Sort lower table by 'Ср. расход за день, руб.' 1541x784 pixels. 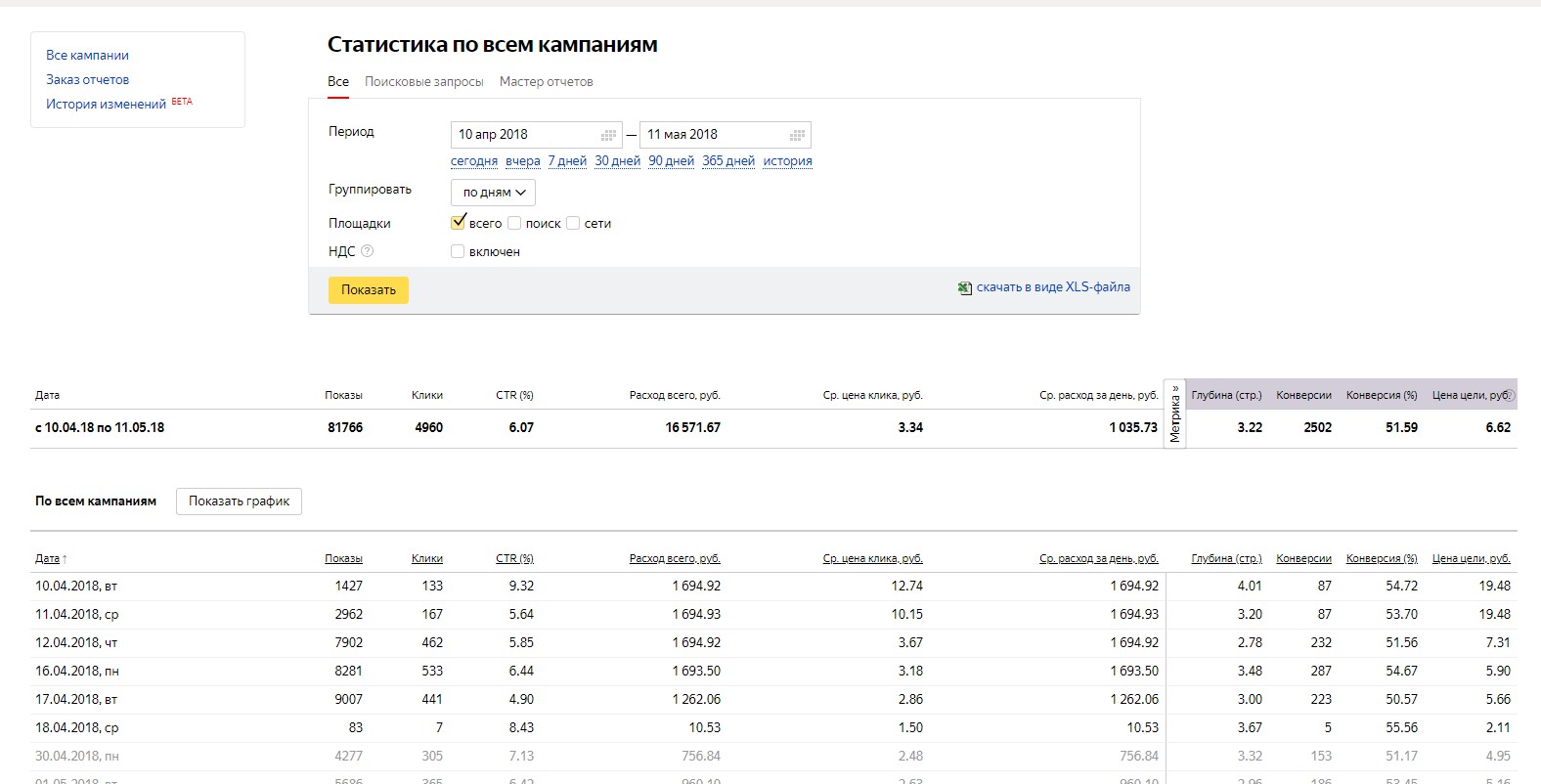(x=1099, y=558)
